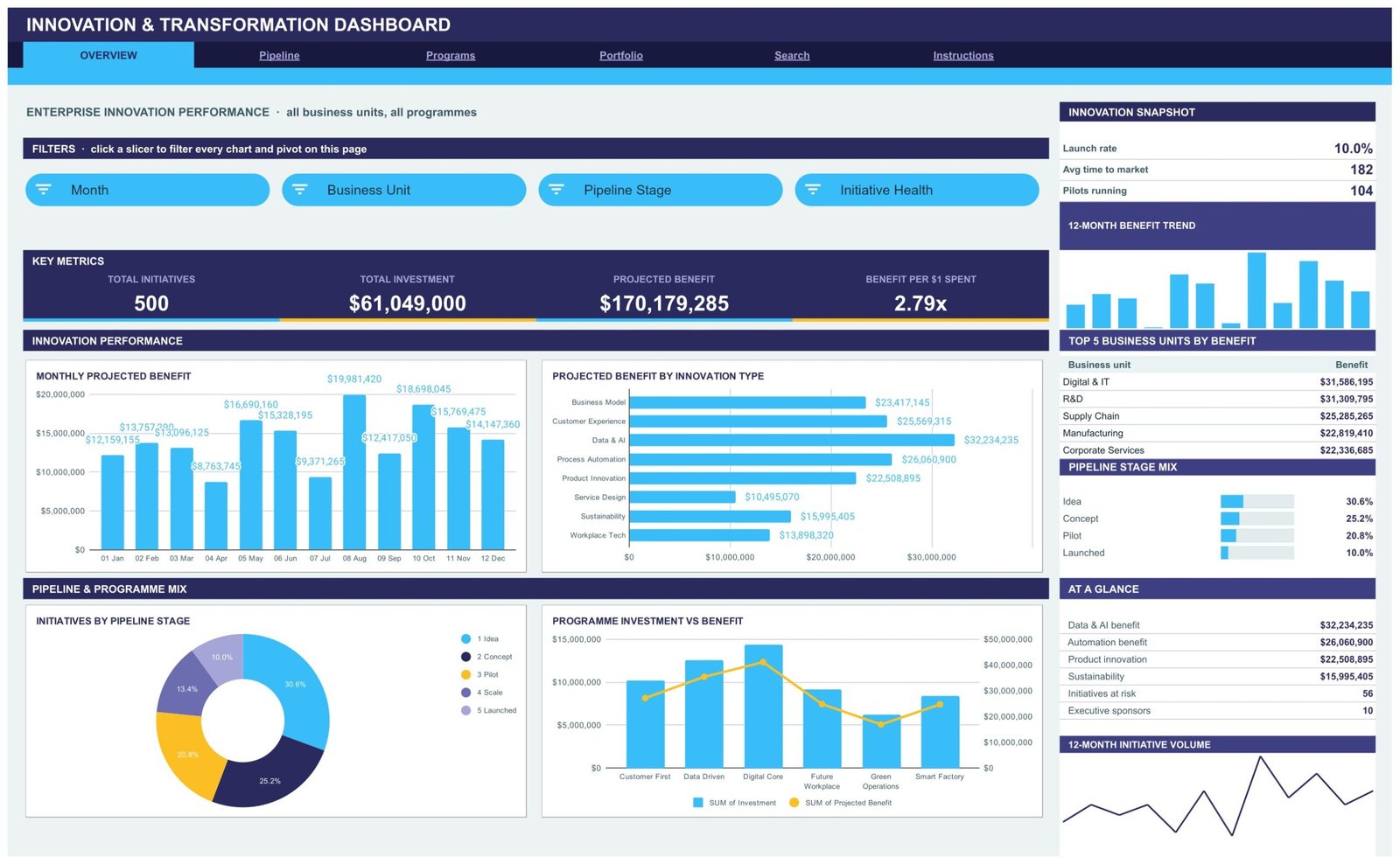Select the Corporate Services row
The height and width of the screenshot is (864, 1400).
point(1217,450)
